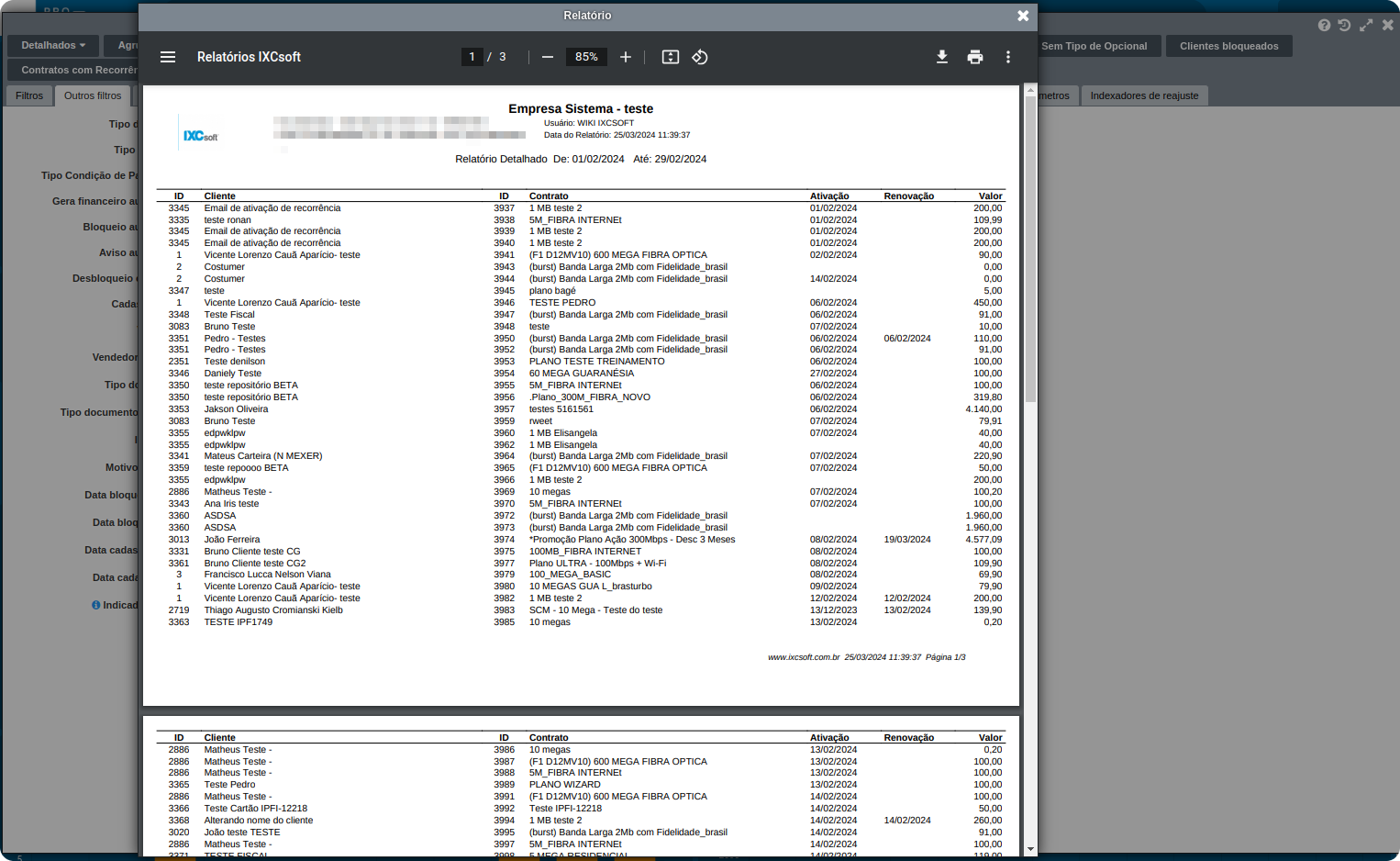The width and height of the screenshot is (1400, 861).
Task: Click contract PLANO TESTE TREINAMENTO
Action: [x=597, y=362]
